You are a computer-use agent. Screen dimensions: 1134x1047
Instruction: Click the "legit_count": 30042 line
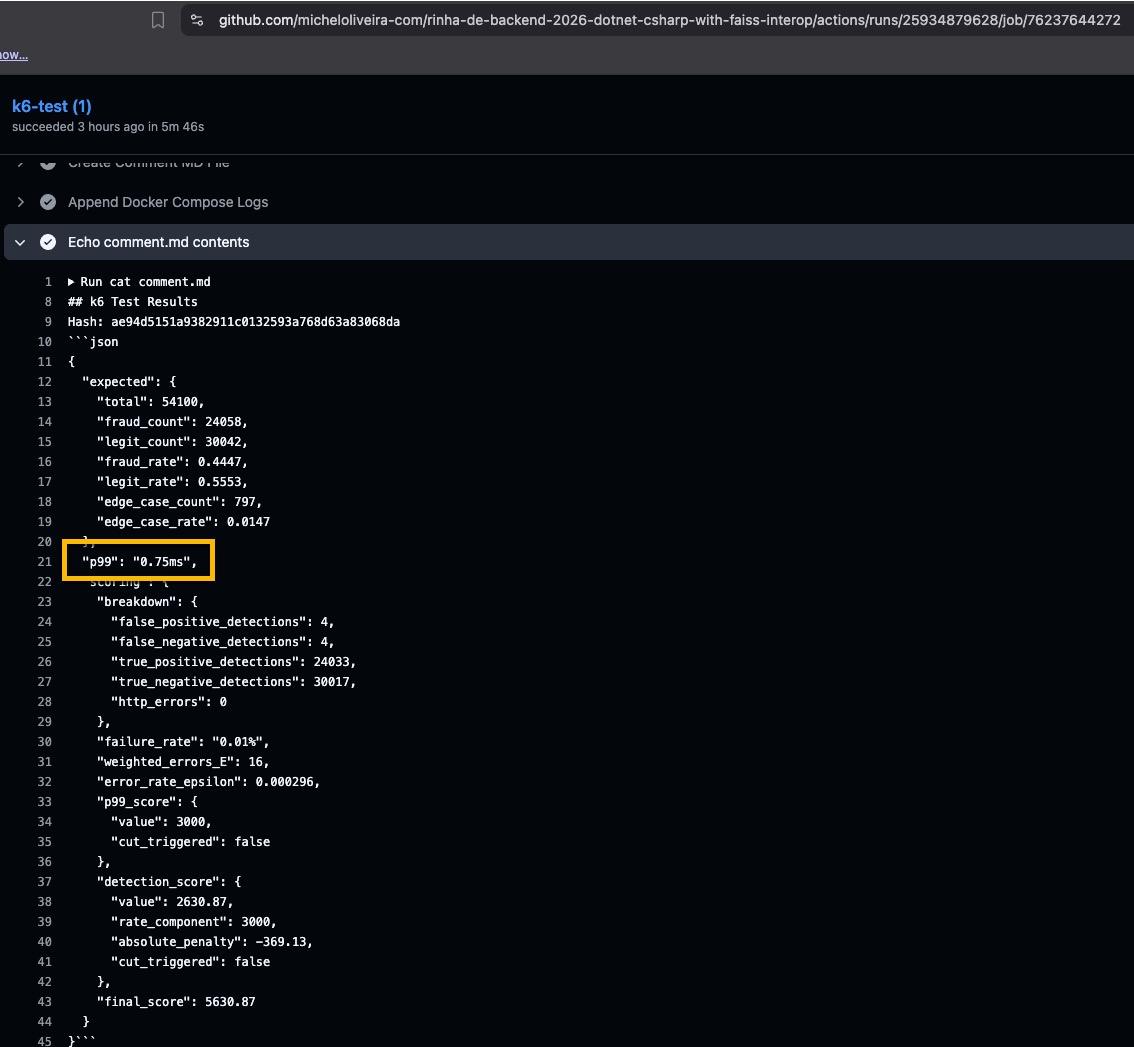tap(172, 442)
